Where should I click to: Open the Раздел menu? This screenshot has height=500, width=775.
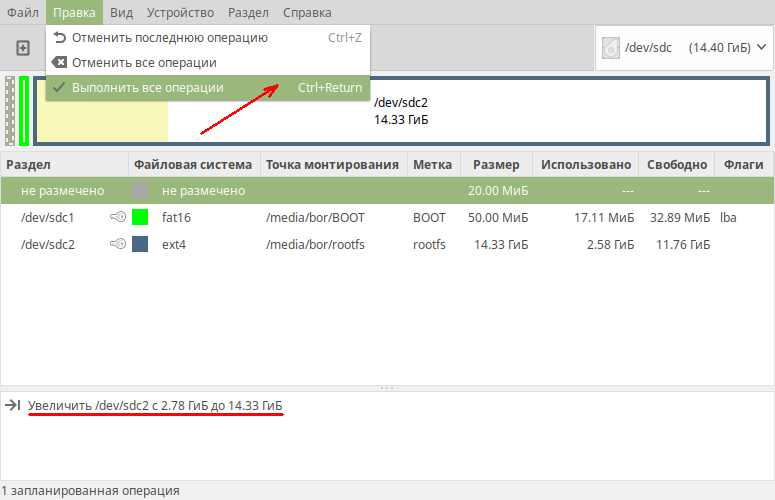pos(248,12)
